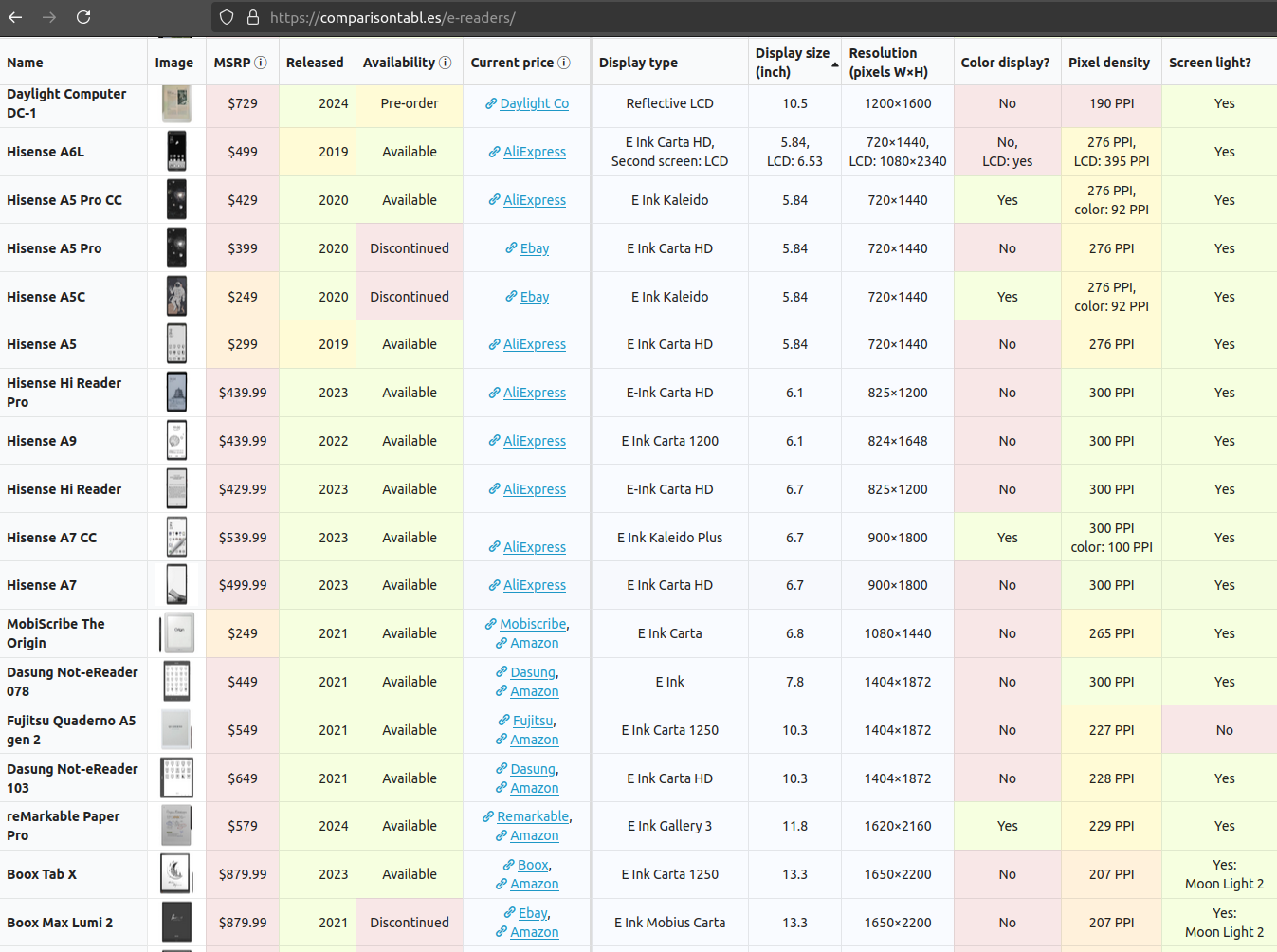Viewport: 1277px width, 952px height.
Task: Click the Boox Tab X thumbnail image
Action: pos(175,874)
